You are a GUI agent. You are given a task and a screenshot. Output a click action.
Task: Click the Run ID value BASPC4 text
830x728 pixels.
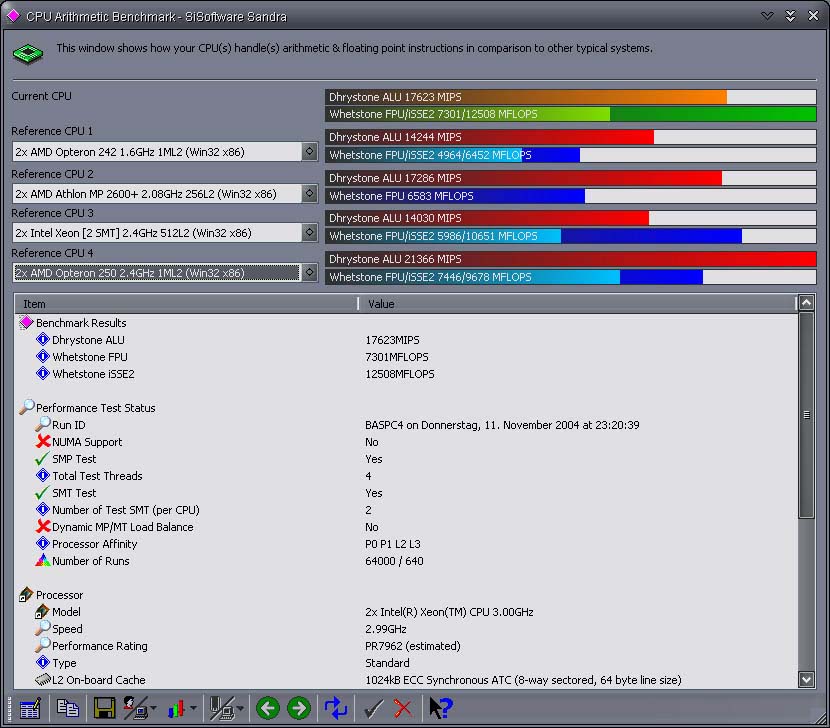point(502,425)
